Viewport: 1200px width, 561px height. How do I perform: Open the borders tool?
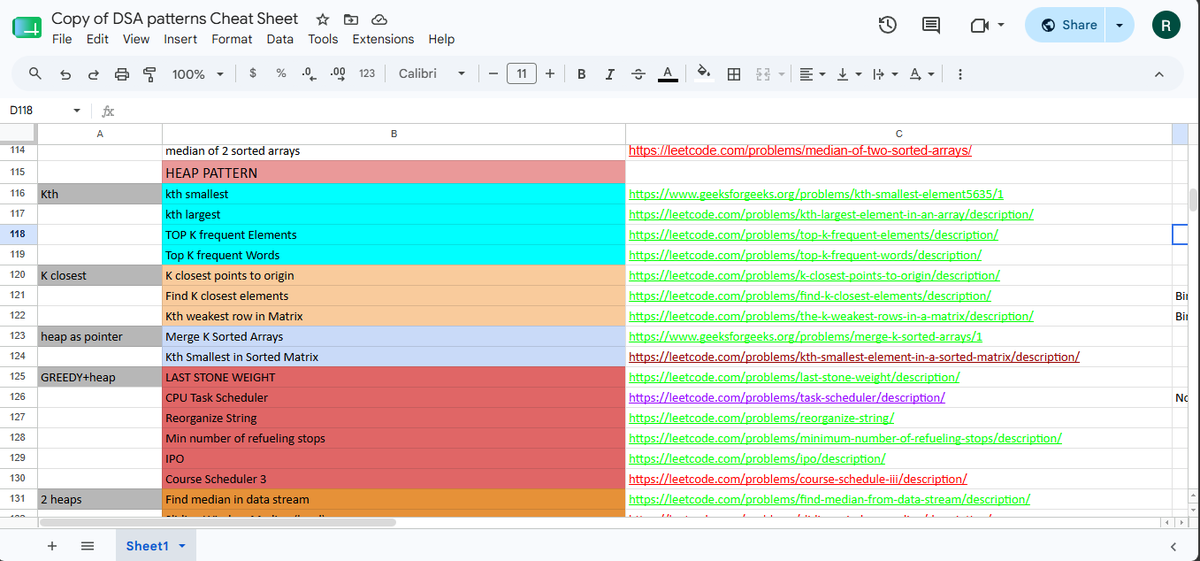pyautogui.click(x=733, y=74)
